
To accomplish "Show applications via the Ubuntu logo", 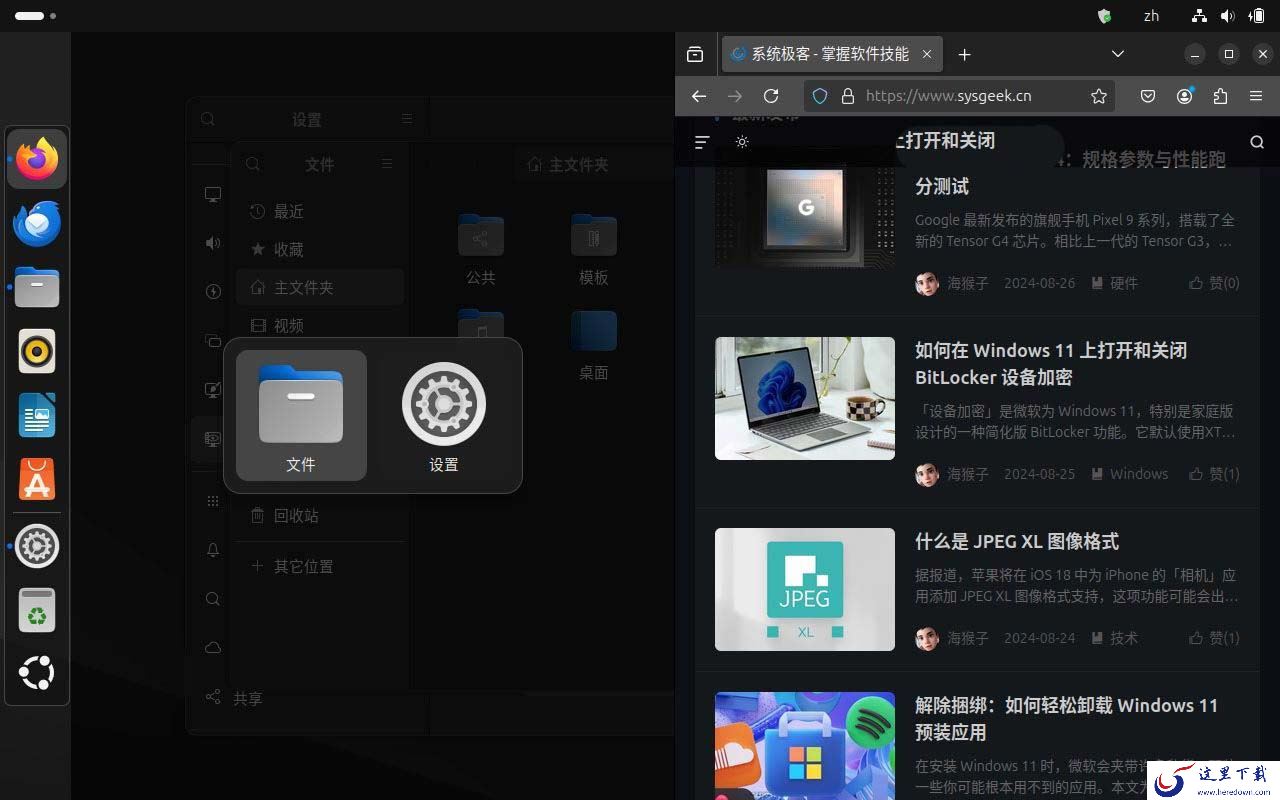I will (37, 673).
